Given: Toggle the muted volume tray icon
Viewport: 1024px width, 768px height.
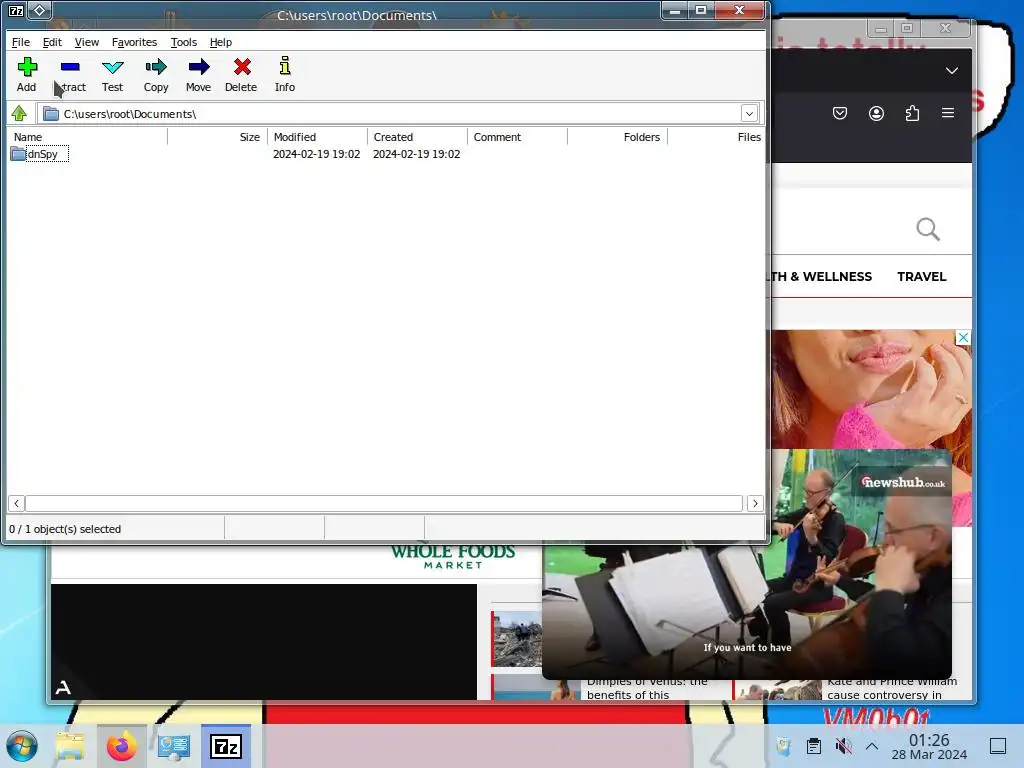Looking at the screenshot, I should click(844, 746).
